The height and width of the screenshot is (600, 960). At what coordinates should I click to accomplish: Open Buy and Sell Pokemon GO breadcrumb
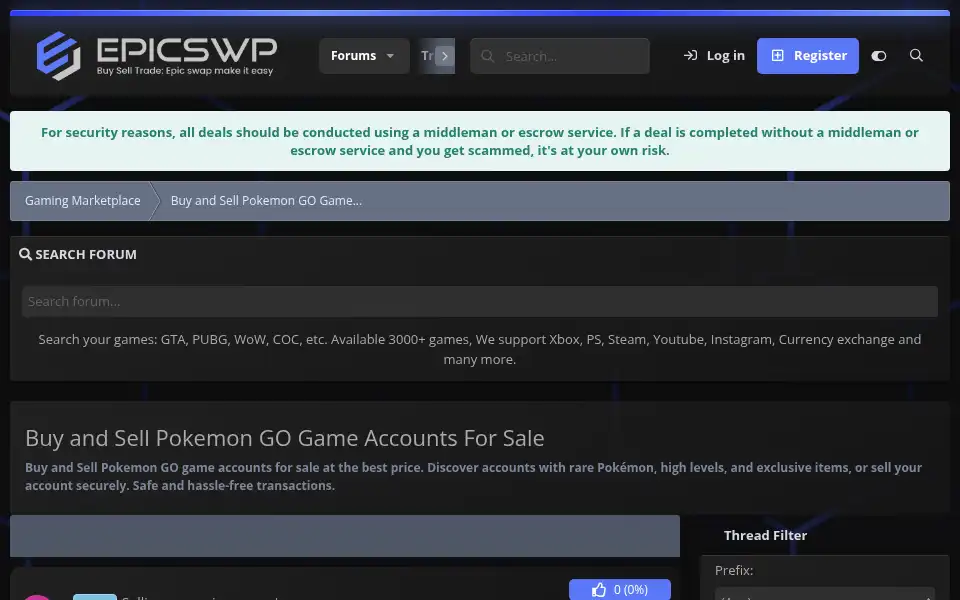pyautogui.click(x=266, y=201)
